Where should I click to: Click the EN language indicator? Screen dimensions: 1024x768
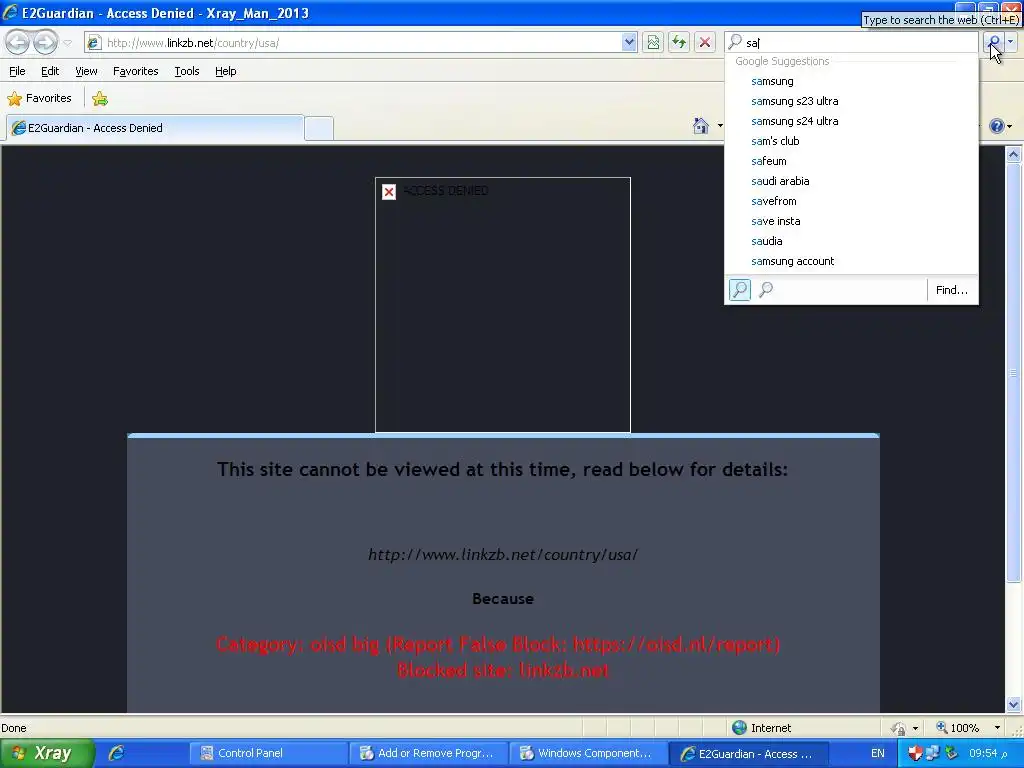tap(878, 753)
